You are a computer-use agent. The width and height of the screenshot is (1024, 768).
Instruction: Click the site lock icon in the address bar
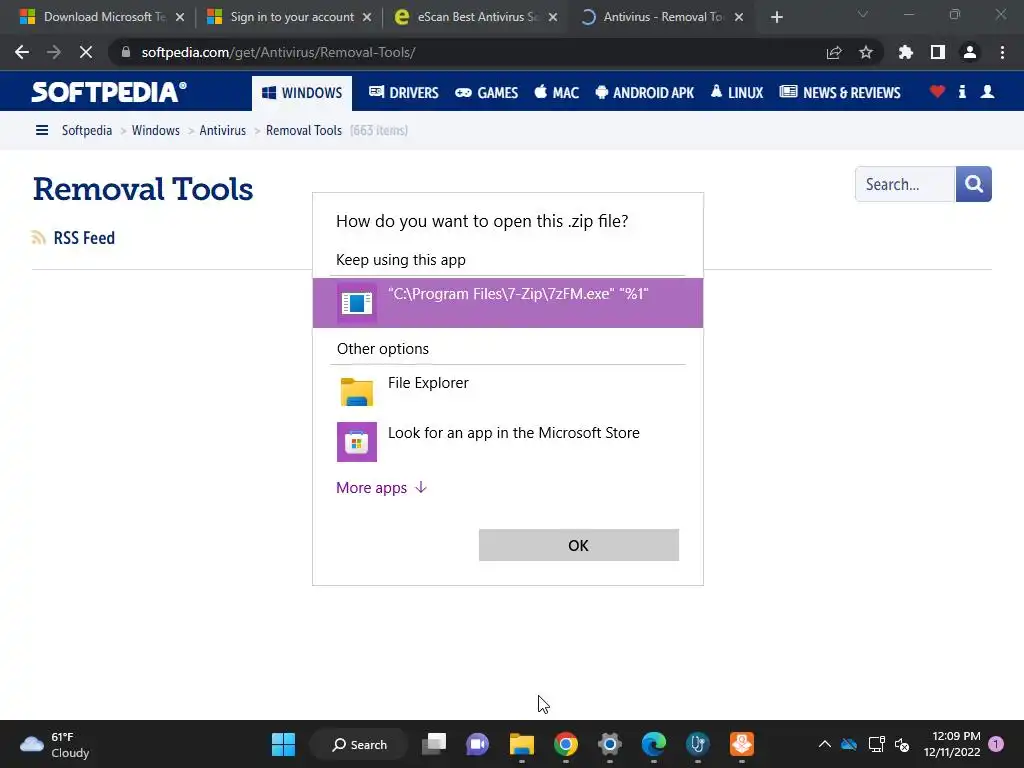point(126,52)
